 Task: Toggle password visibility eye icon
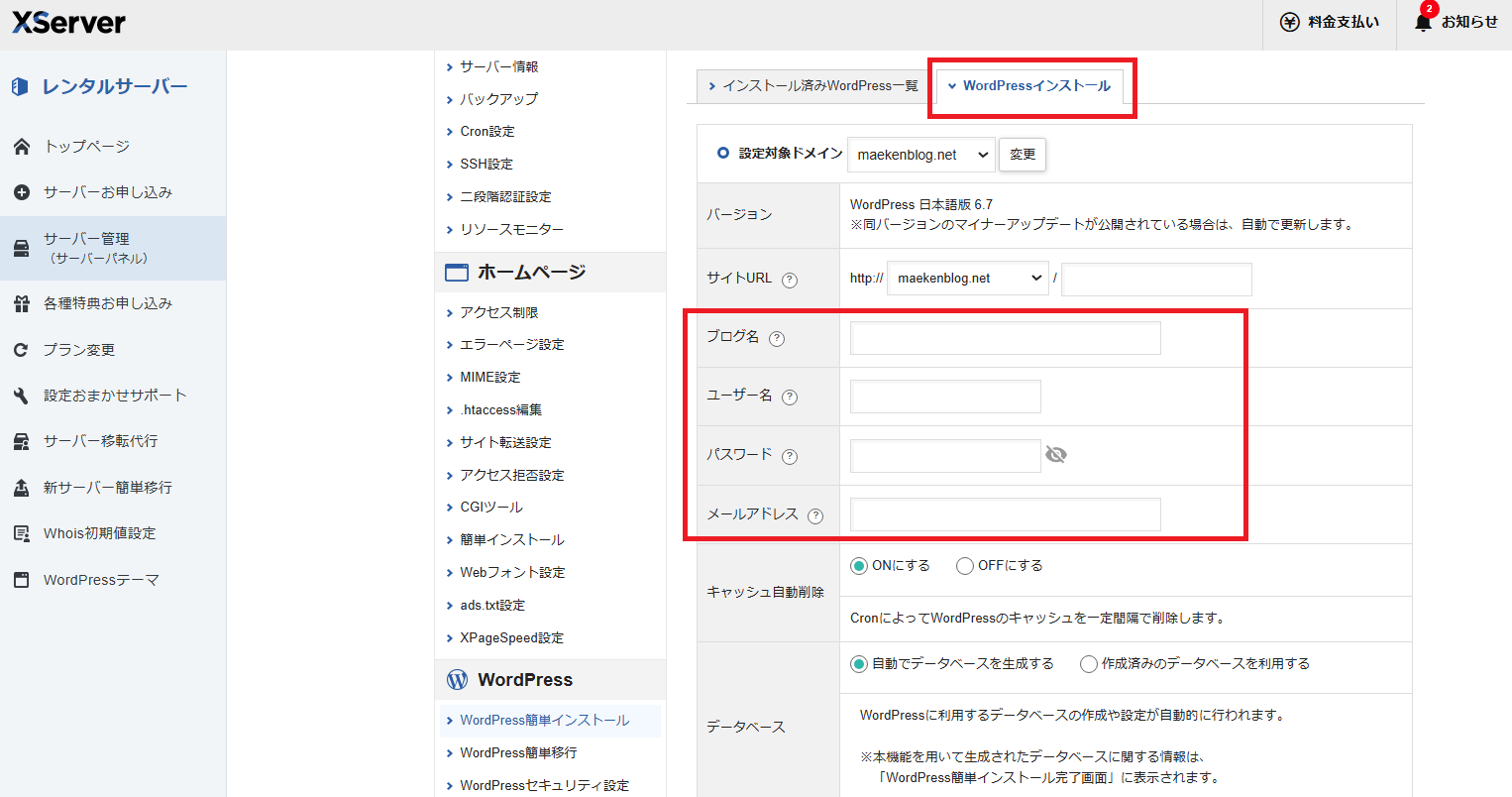click(1056, 455)
